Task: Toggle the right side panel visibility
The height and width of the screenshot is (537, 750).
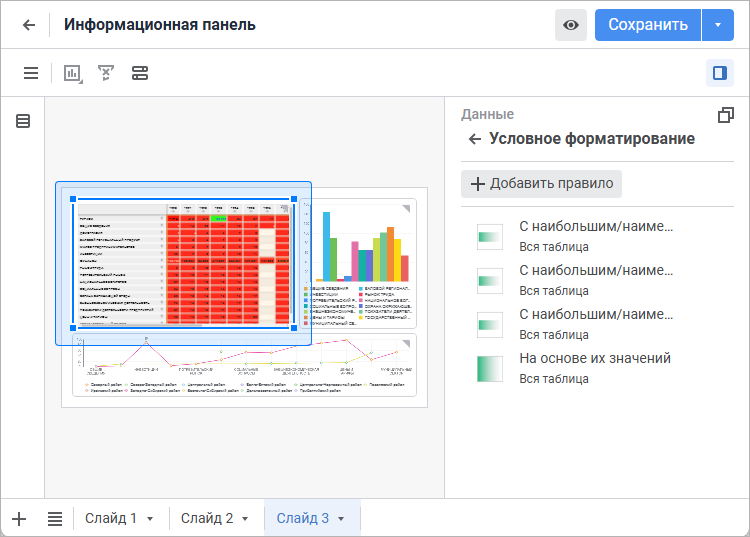Action: tap(717, 73)
